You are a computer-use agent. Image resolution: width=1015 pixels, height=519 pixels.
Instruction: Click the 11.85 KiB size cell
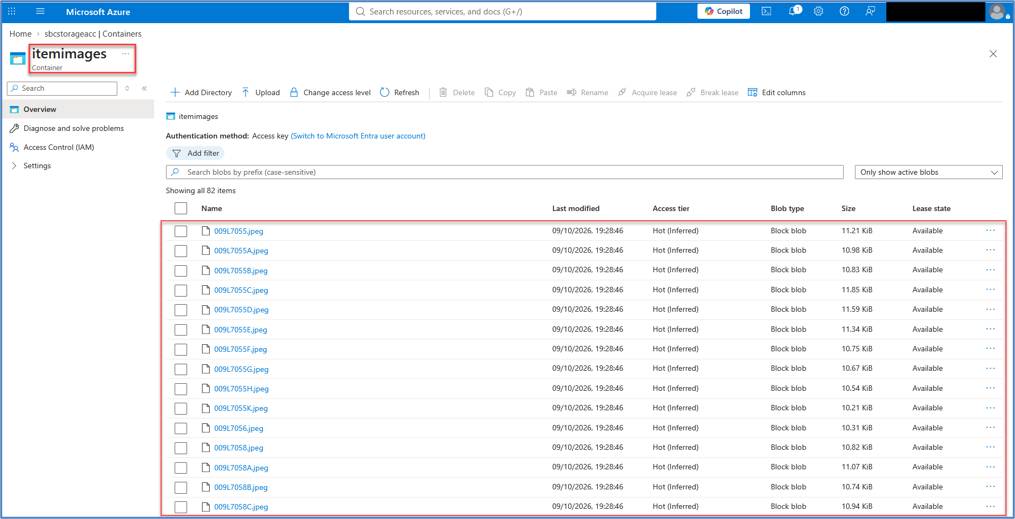coord(856,290)
